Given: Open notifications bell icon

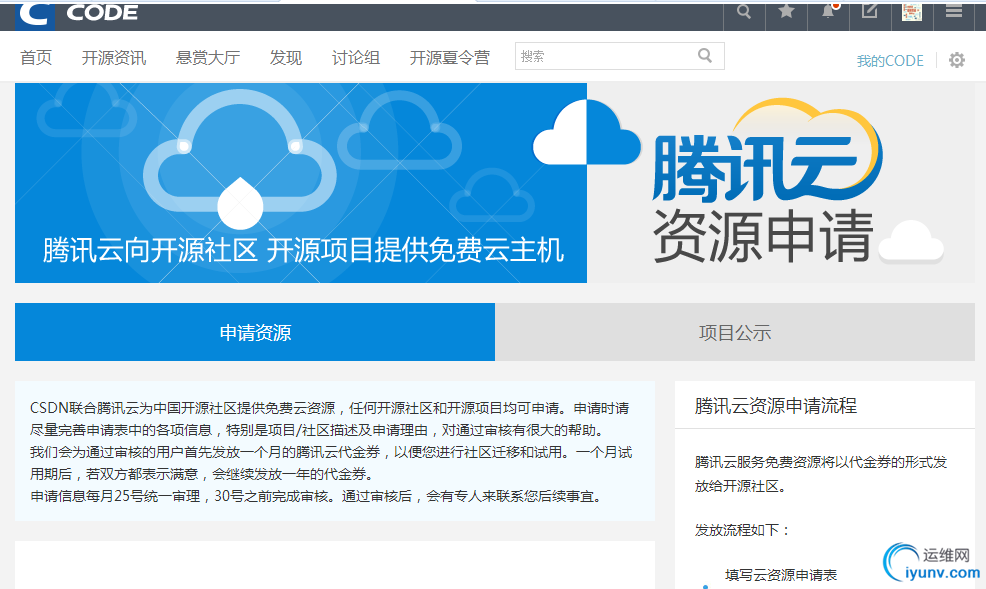Looking at the screenshot, I should point(829,11).
